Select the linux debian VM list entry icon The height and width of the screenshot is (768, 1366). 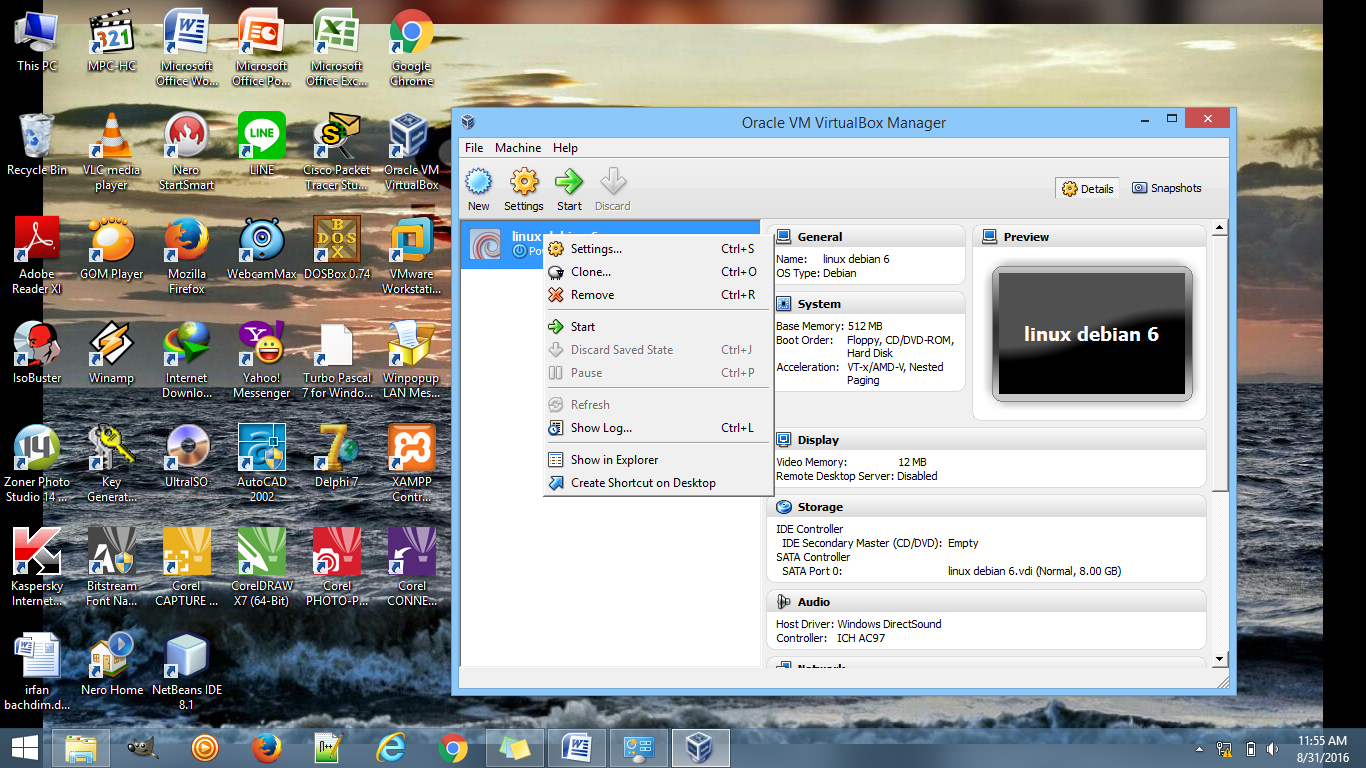[486, 244]
